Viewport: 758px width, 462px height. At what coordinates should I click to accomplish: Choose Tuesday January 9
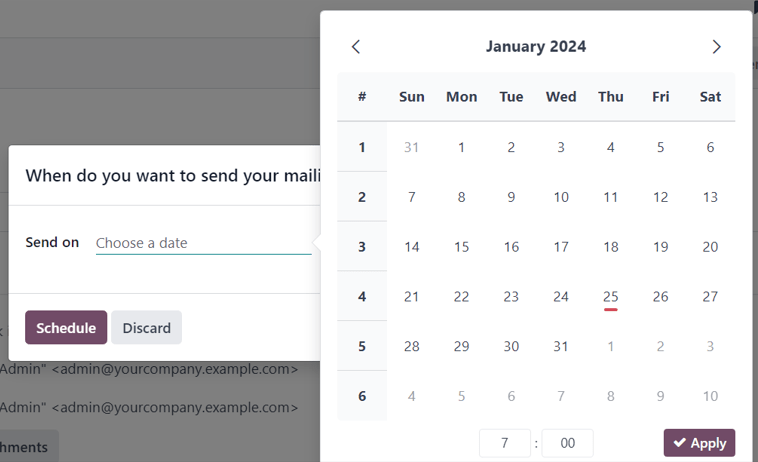click(511, 197)
